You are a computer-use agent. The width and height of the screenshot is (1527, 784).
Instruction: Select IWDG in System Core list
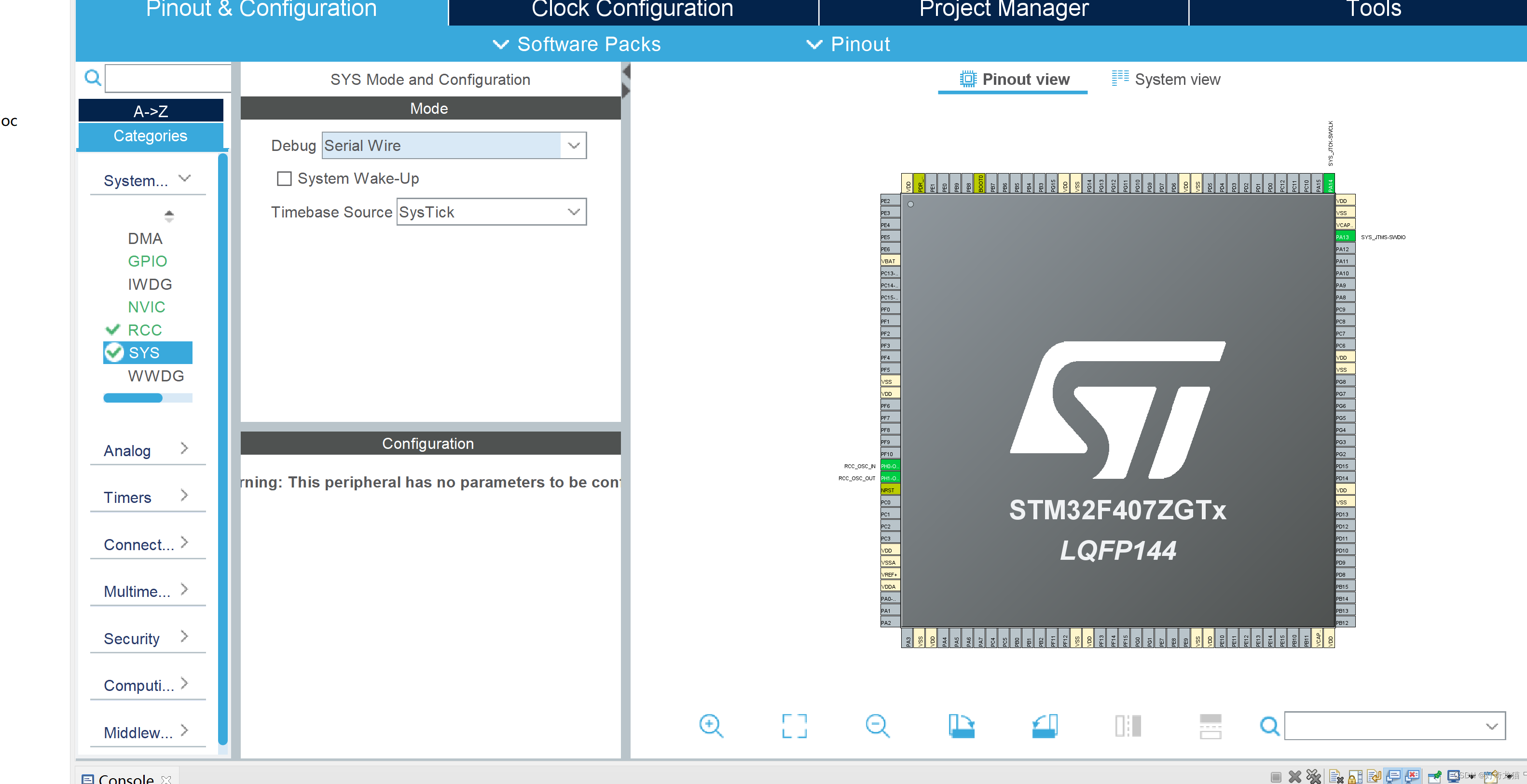click(150, 284)
